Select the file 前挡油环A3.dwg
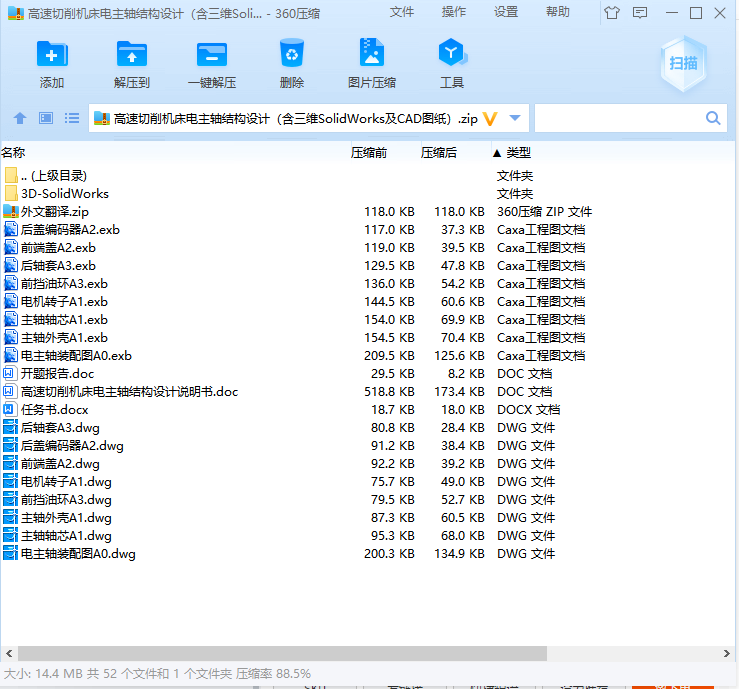 [x=66, y=500]
